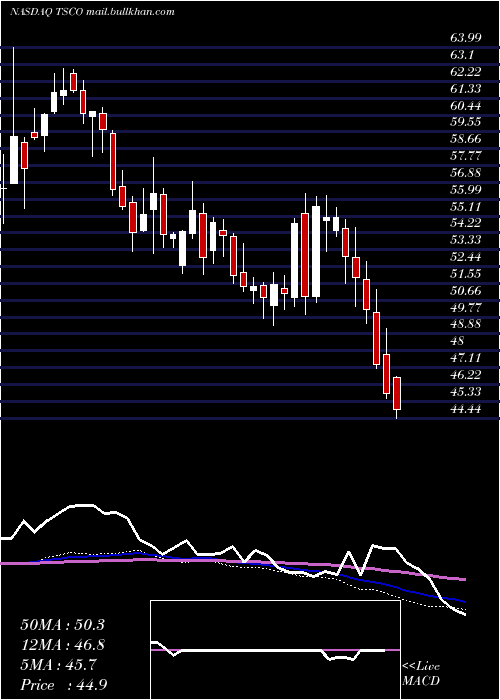Image resolution: width=500 pixels, height=700 pixels.
Task: Click the 46.22 price axis label
Action: (x=466, y=375)
